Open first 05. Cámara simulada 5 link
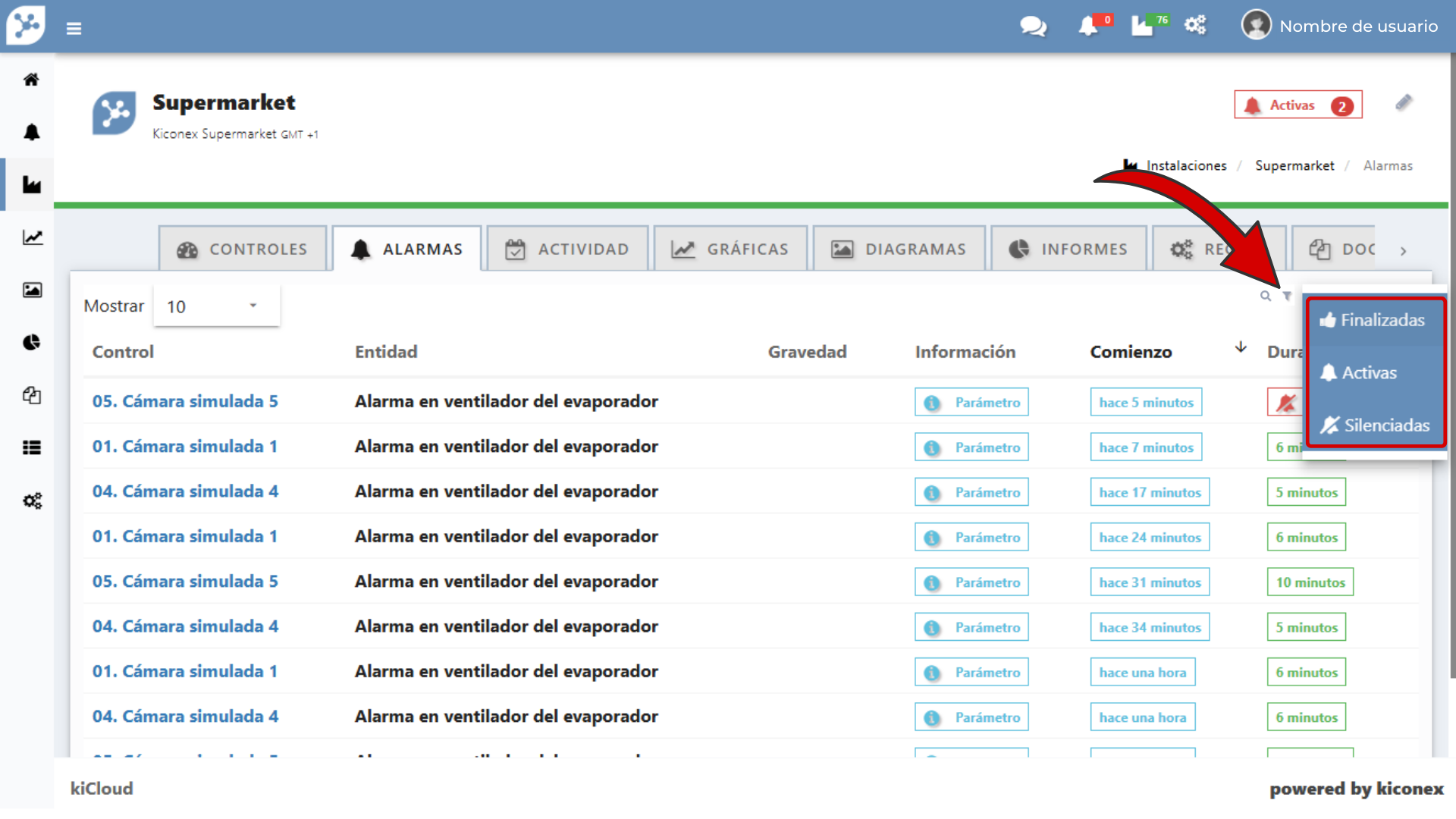Image resolution: width=1456 pixels, height=819 pixels. pyautogui.click(x=185, y=402)
